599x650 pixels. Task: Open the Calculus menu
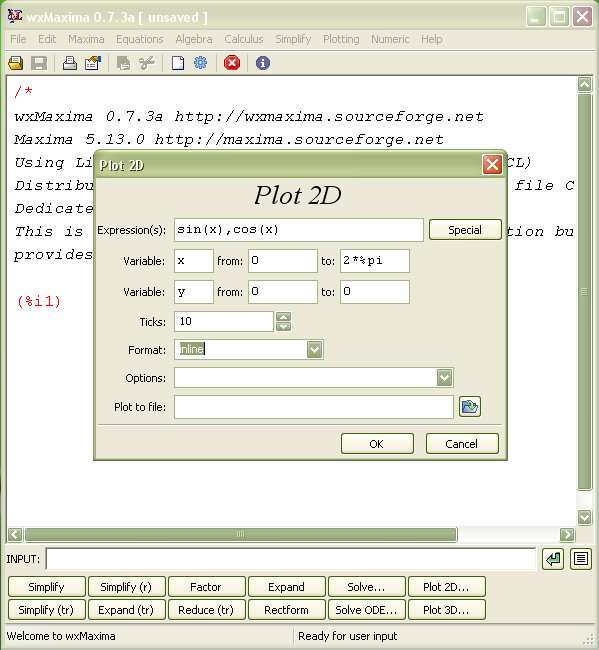[244, 39]
